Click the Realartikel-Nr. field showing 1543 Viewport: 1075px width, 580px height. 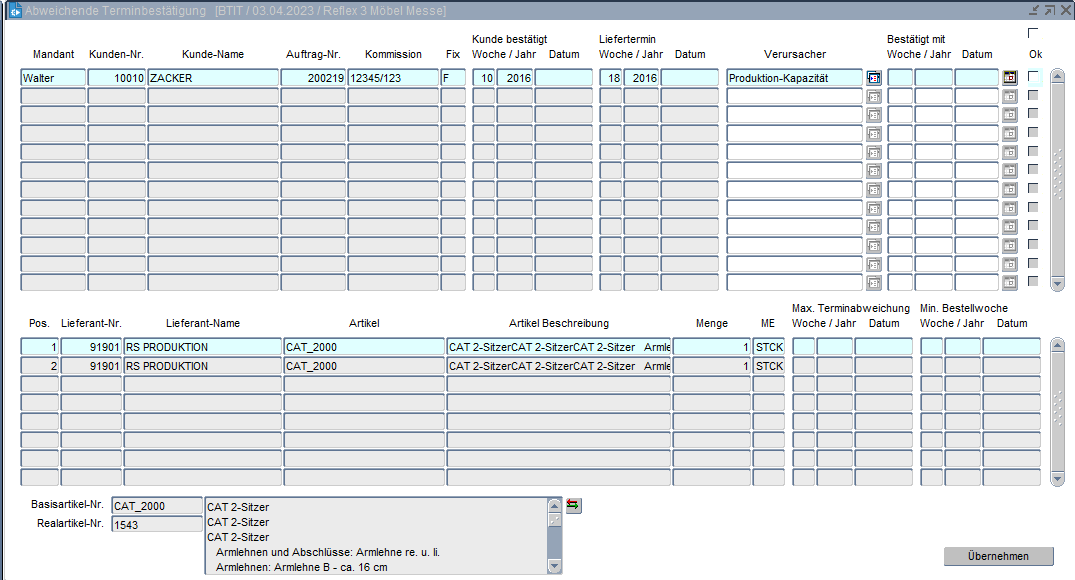156,524
